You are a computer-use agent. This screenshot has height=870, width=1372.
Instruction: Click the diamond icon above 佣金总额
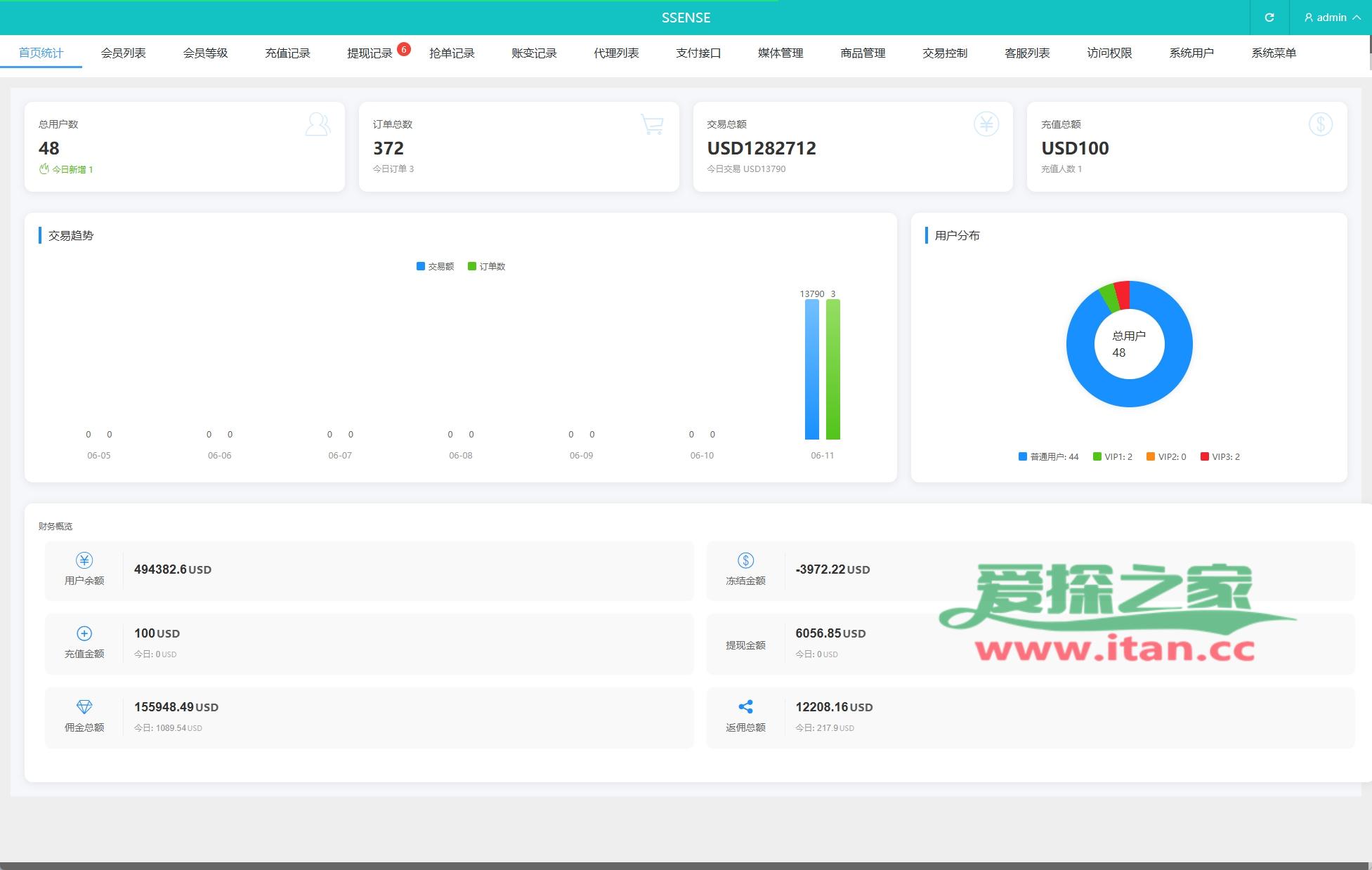84,706
